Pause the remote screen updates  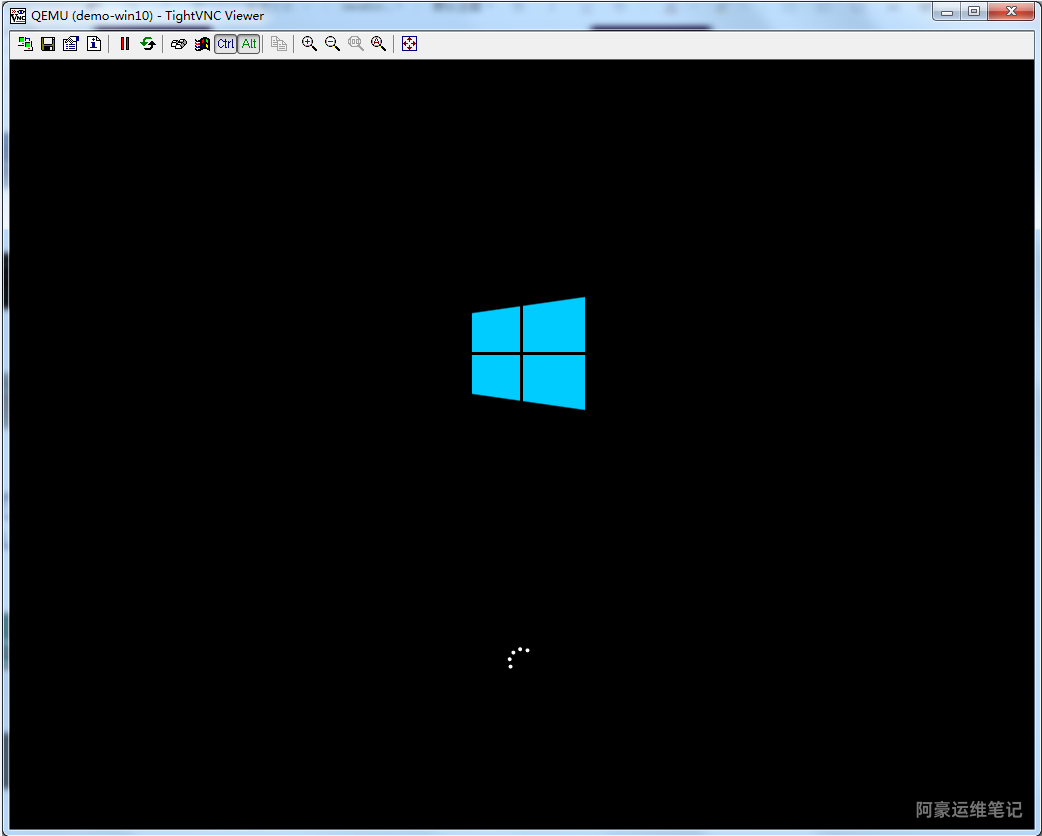click(124, 44)
